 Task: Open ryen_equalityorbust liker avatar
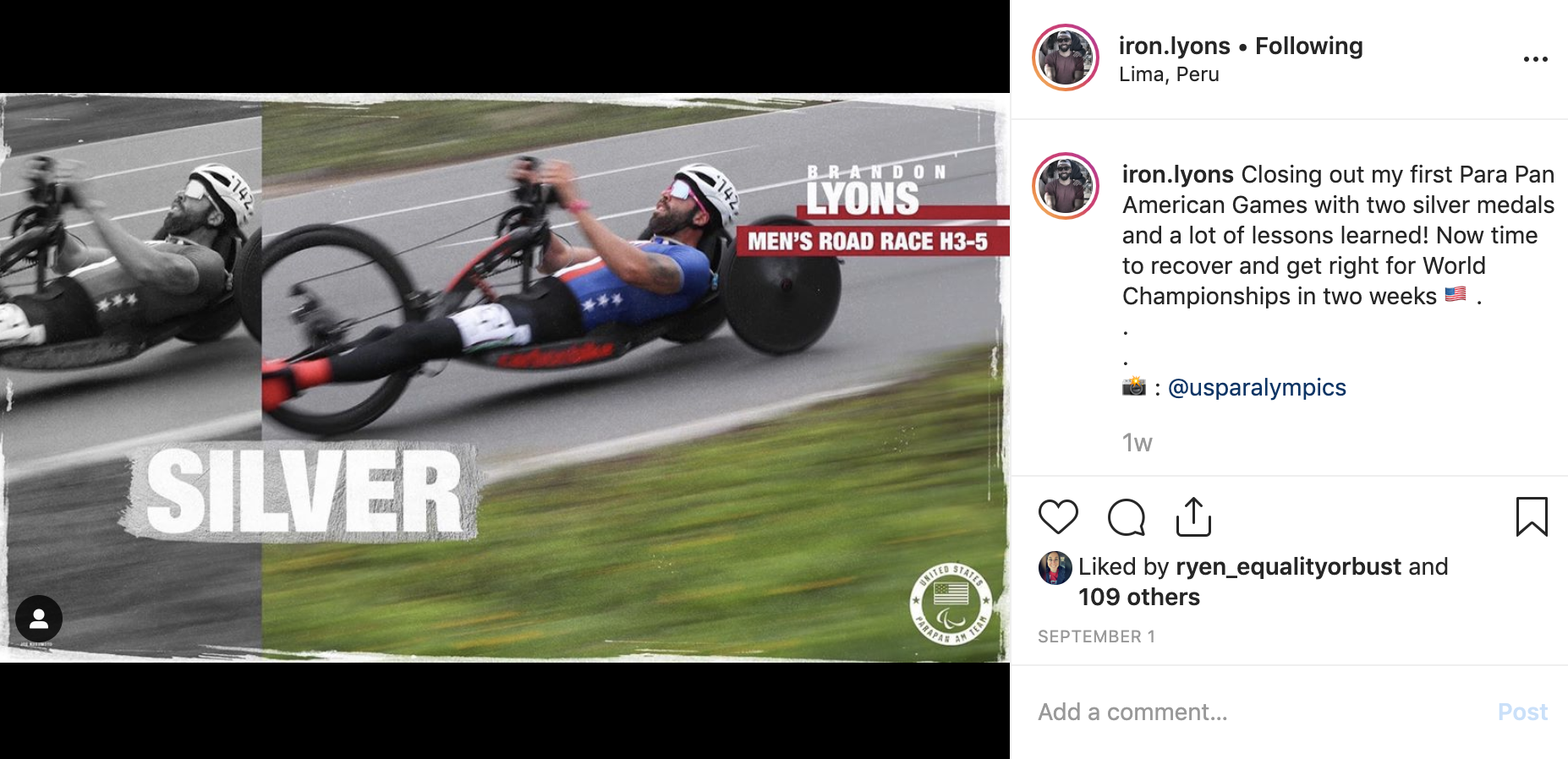tap(1055, 568)
